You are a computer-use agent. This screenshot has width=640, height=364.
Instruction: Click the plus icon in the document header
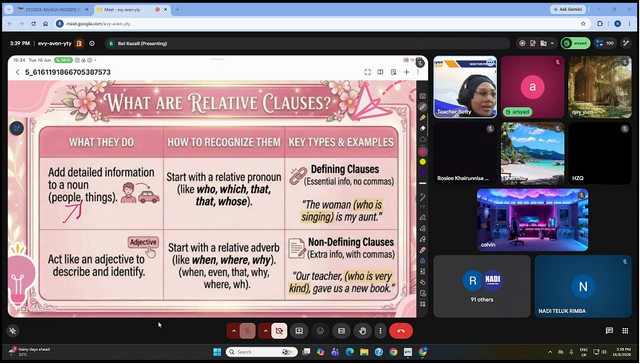(407, 72)
